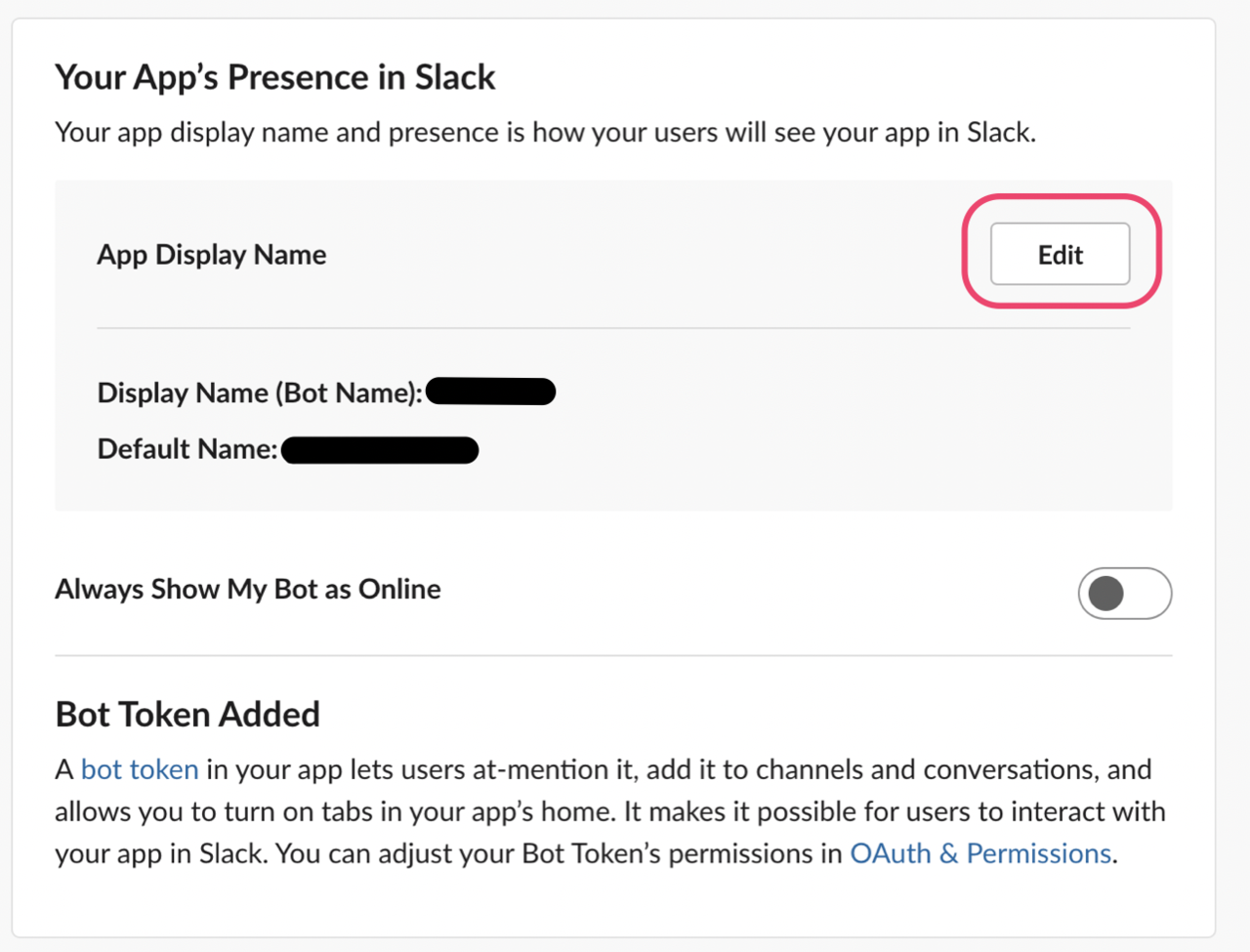The width and height of the screenshot is (1250, 952).
Task: Open the bot token link
Action: [140, 769]
